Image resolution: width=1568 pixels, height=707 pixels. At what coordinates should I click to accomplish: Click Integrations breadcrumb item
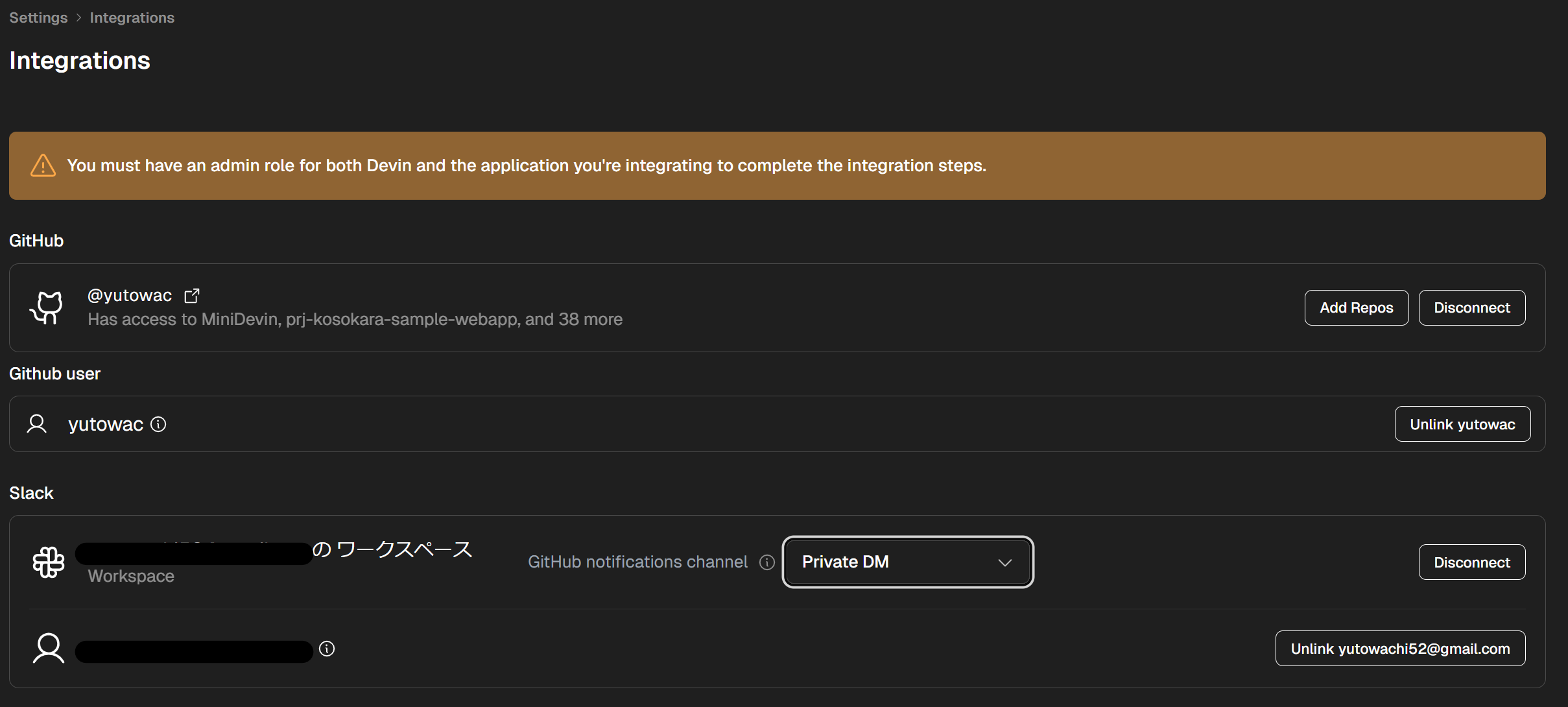[x=132, y=18]
